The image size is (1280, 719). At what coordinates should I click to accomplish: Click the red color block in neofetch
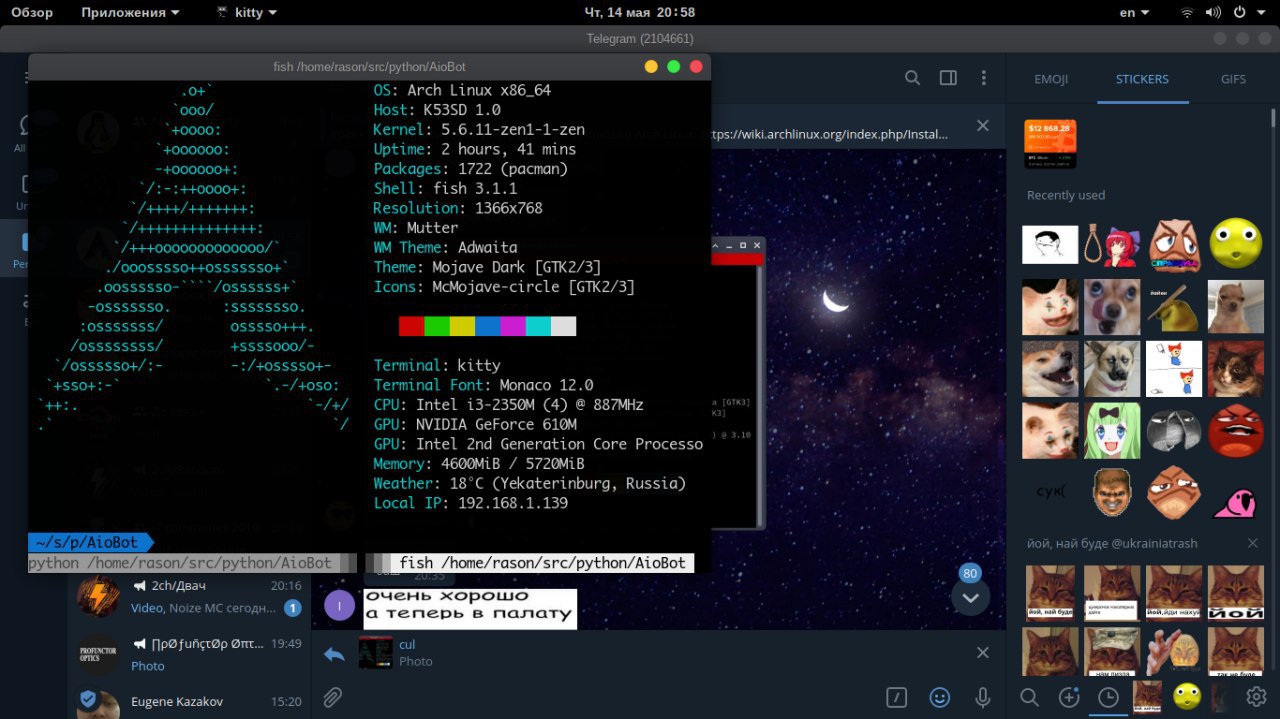(411, 326)
